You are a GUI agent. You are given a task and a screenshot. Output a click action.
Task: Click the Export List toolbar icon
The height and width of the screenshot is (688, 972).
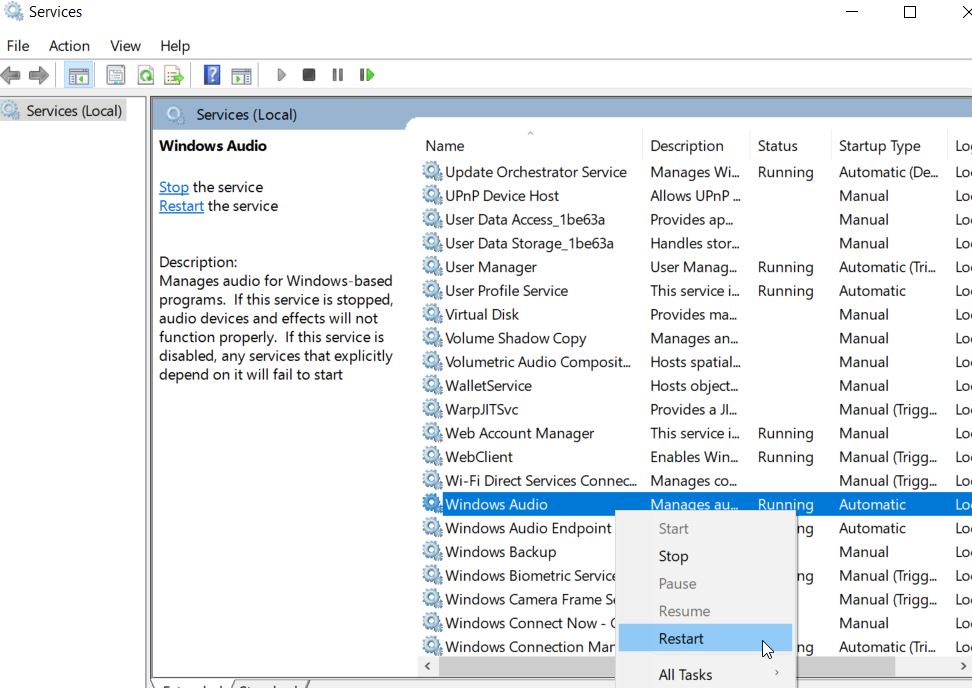(x=174, y=76)
